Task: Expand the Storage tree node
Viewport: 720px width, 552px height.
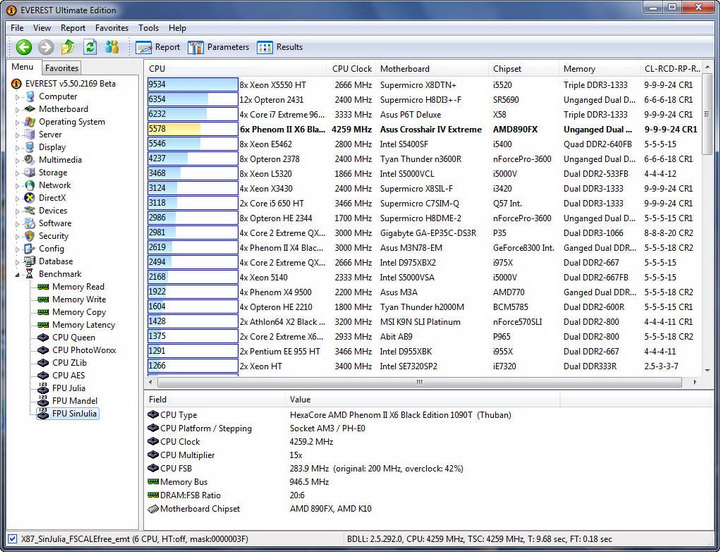Action: point(17,173)
